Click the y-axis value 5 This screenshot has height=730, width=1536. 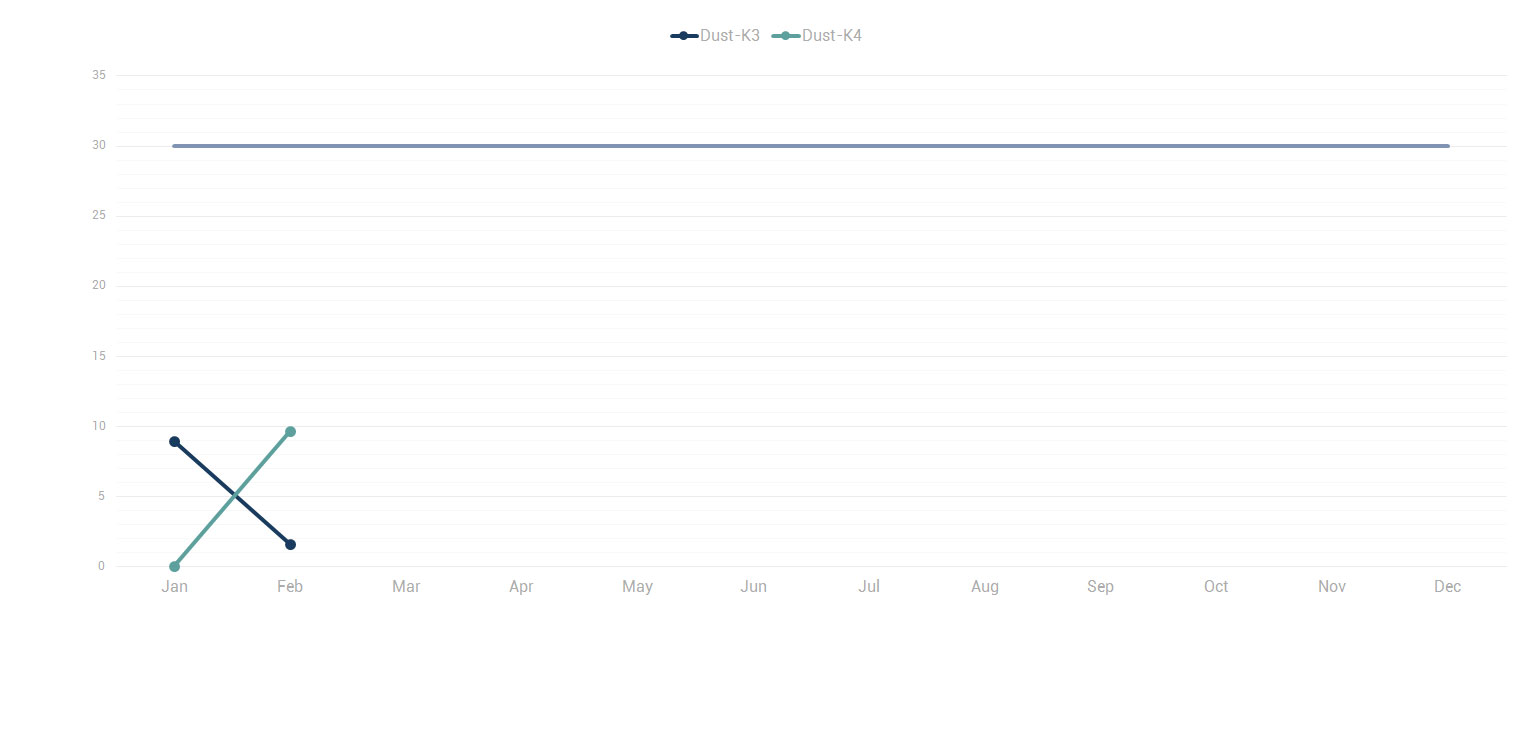click(101, 496)
